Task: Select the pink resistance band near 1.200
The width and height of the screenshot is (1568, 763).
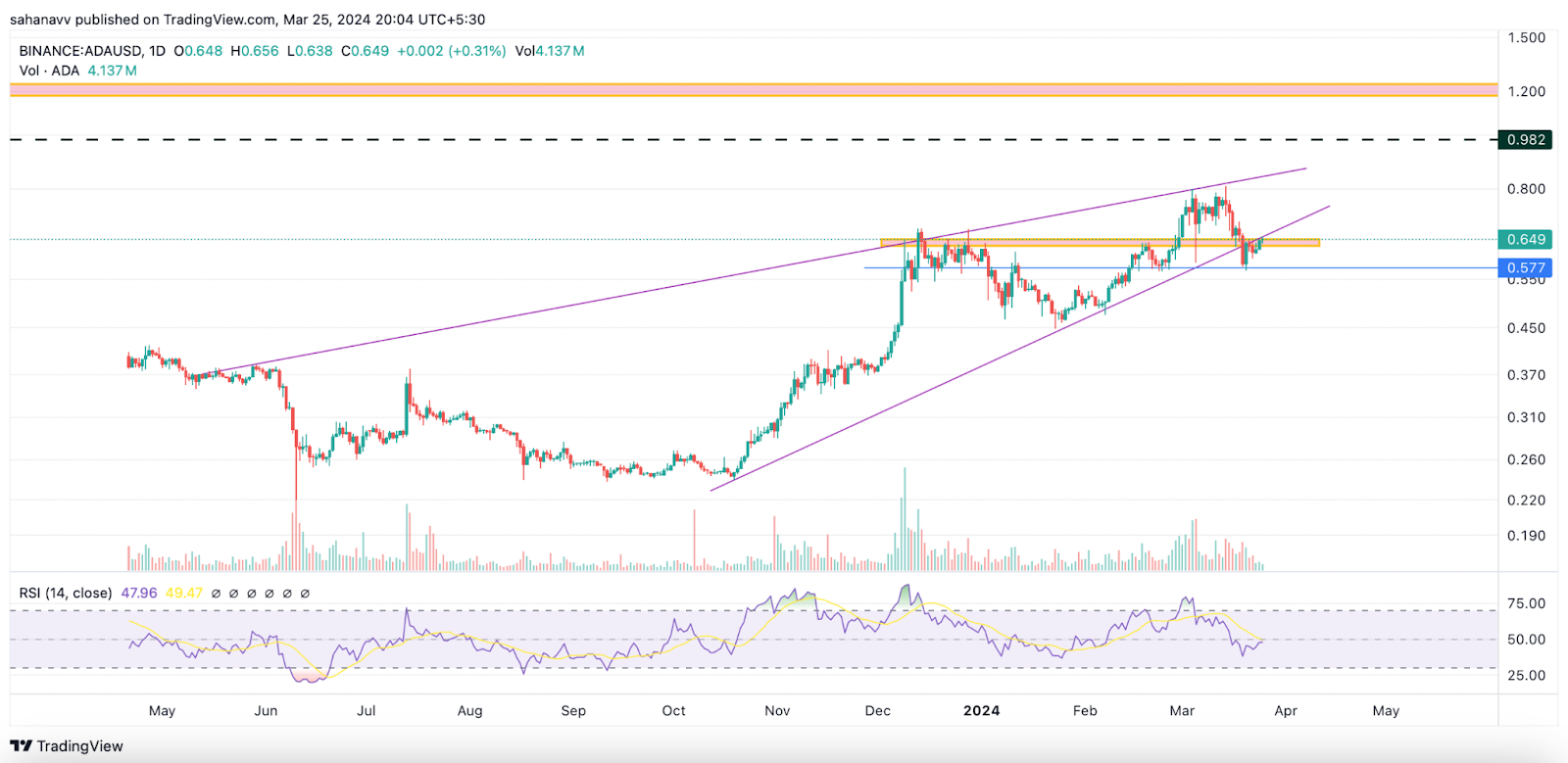Action: (x=754, y=90)
